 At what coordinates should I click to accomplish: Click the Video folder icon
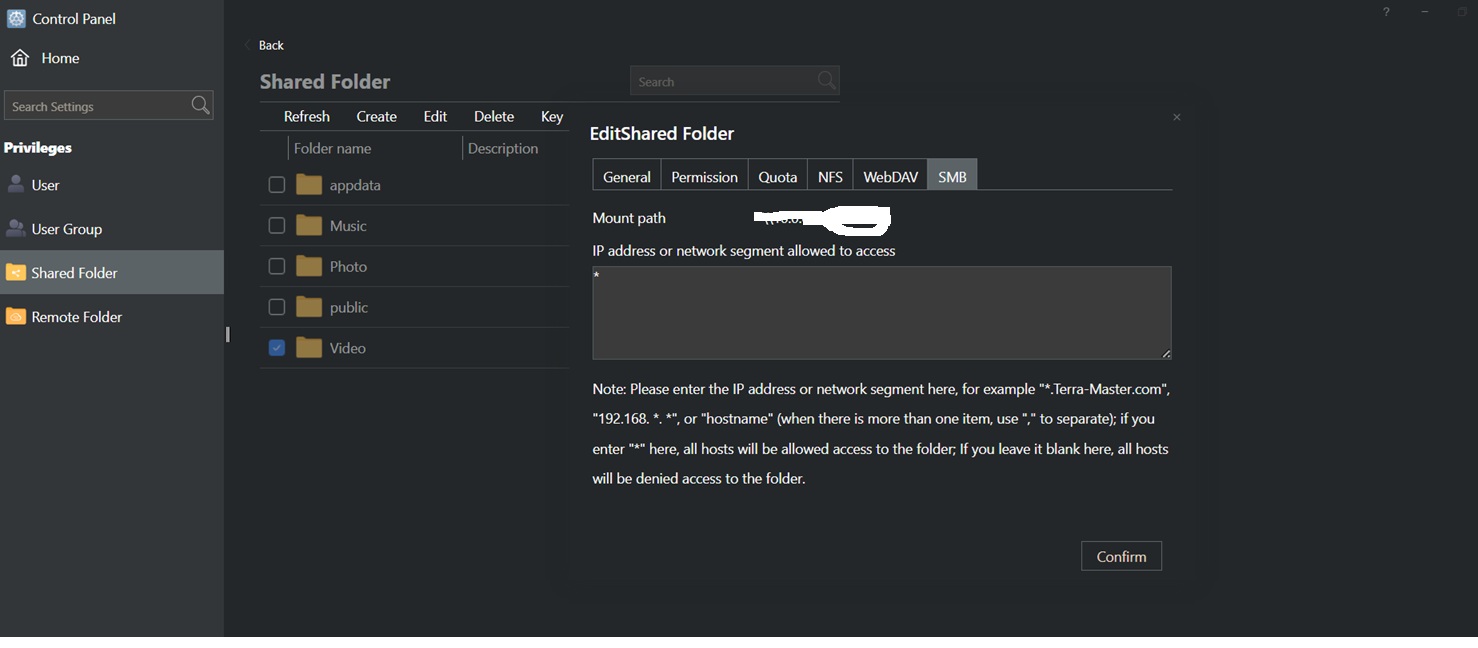[310, 348]
